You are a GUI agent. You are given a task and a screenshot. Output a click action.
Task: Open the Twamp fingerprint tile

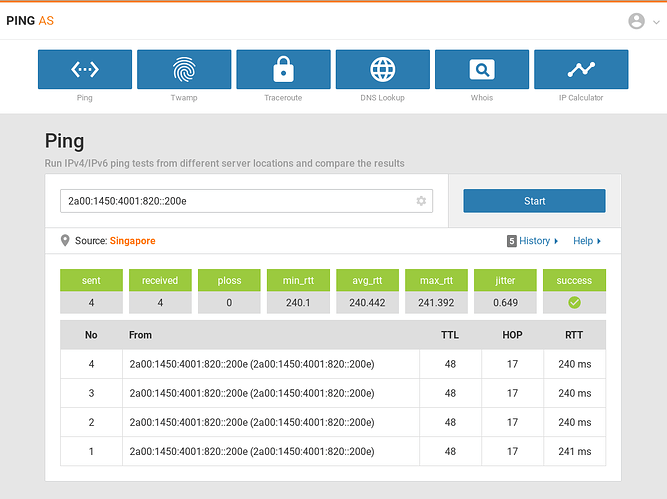click(184, 69)
